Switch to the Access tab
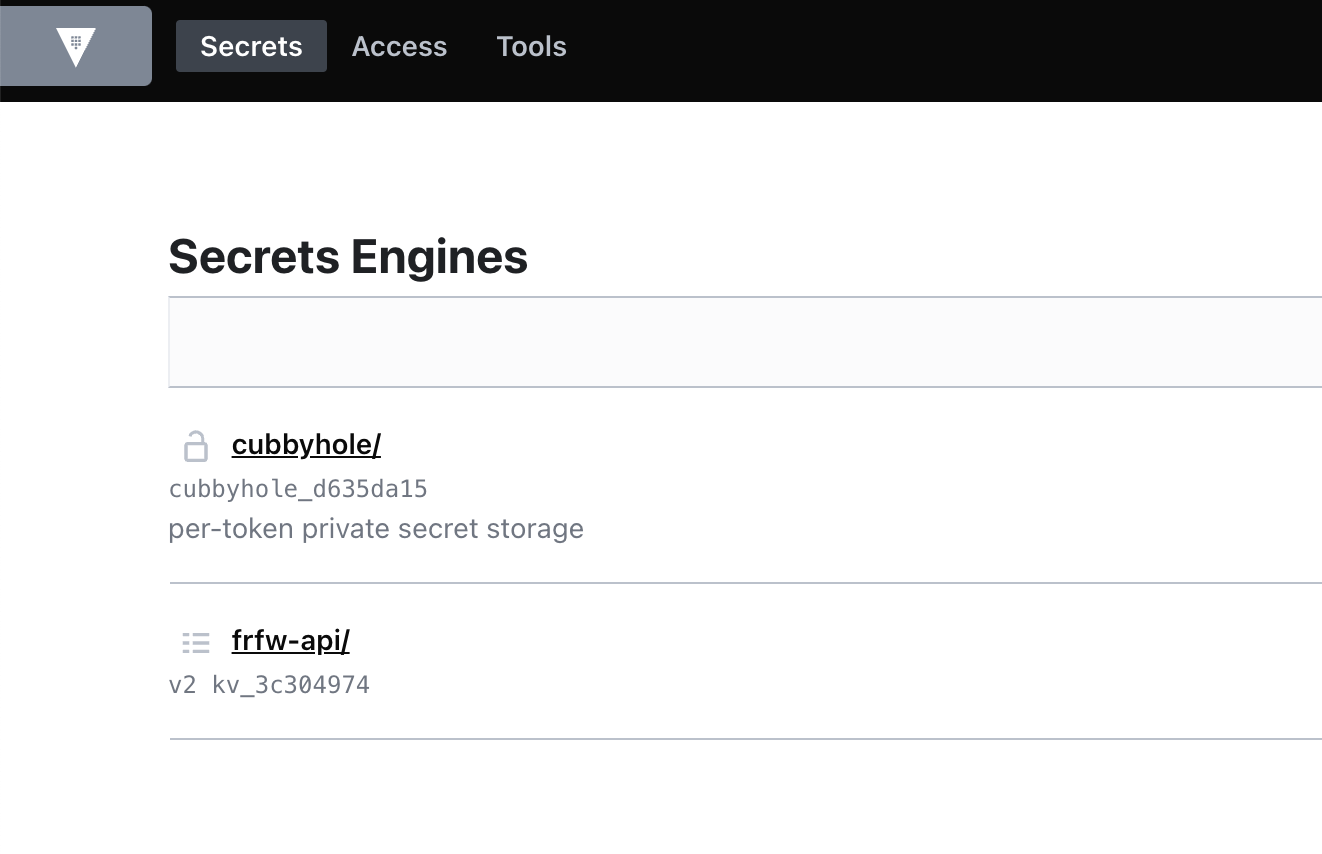The height and width of the screenshot is (854, 1322). pyautogui.click(x=399, y=46)
